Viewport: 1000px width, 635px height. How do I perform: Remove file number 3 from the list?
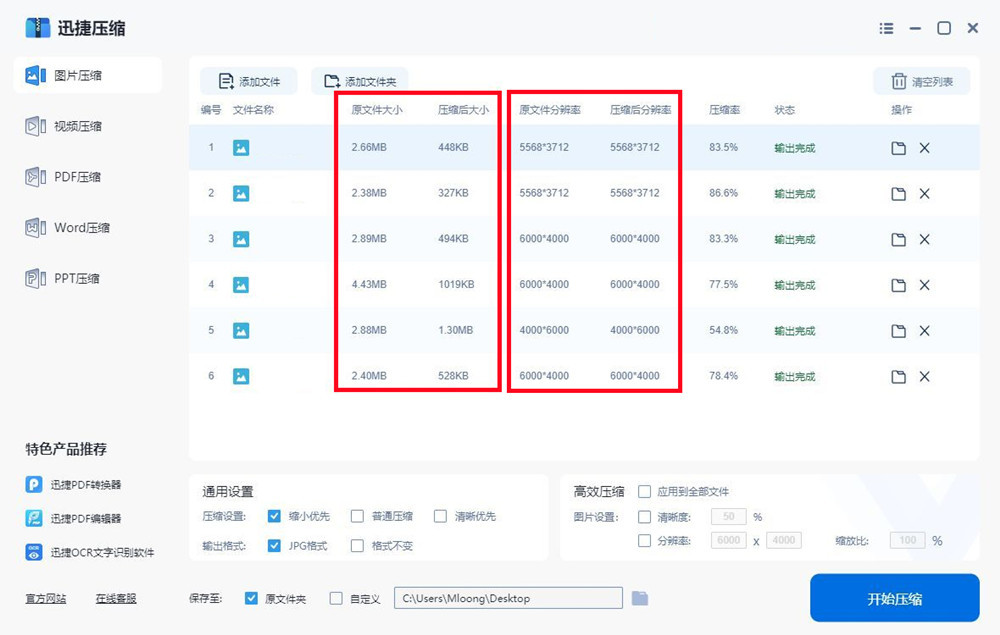point(924,240)
